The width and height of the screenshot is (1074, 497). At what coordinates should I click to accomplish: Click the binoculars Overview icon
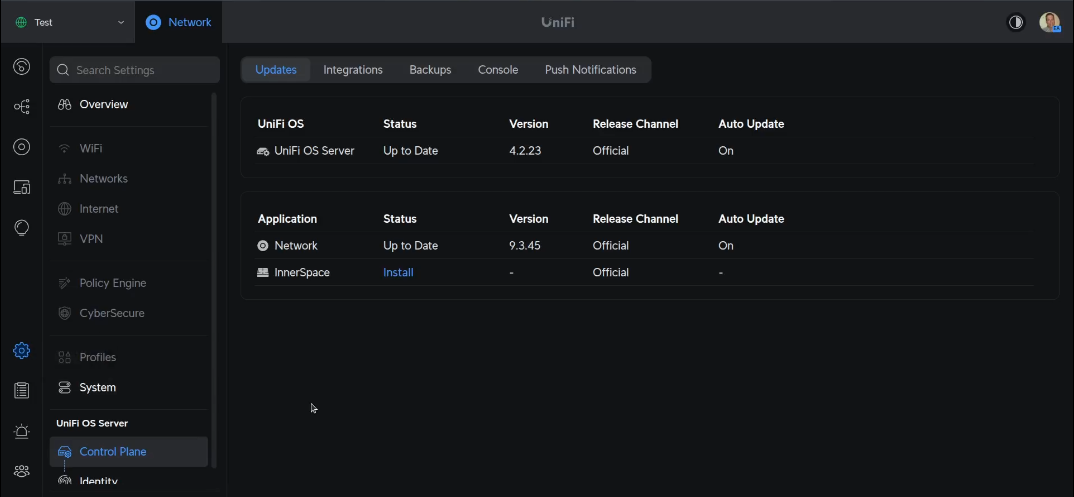coord(64,104)
